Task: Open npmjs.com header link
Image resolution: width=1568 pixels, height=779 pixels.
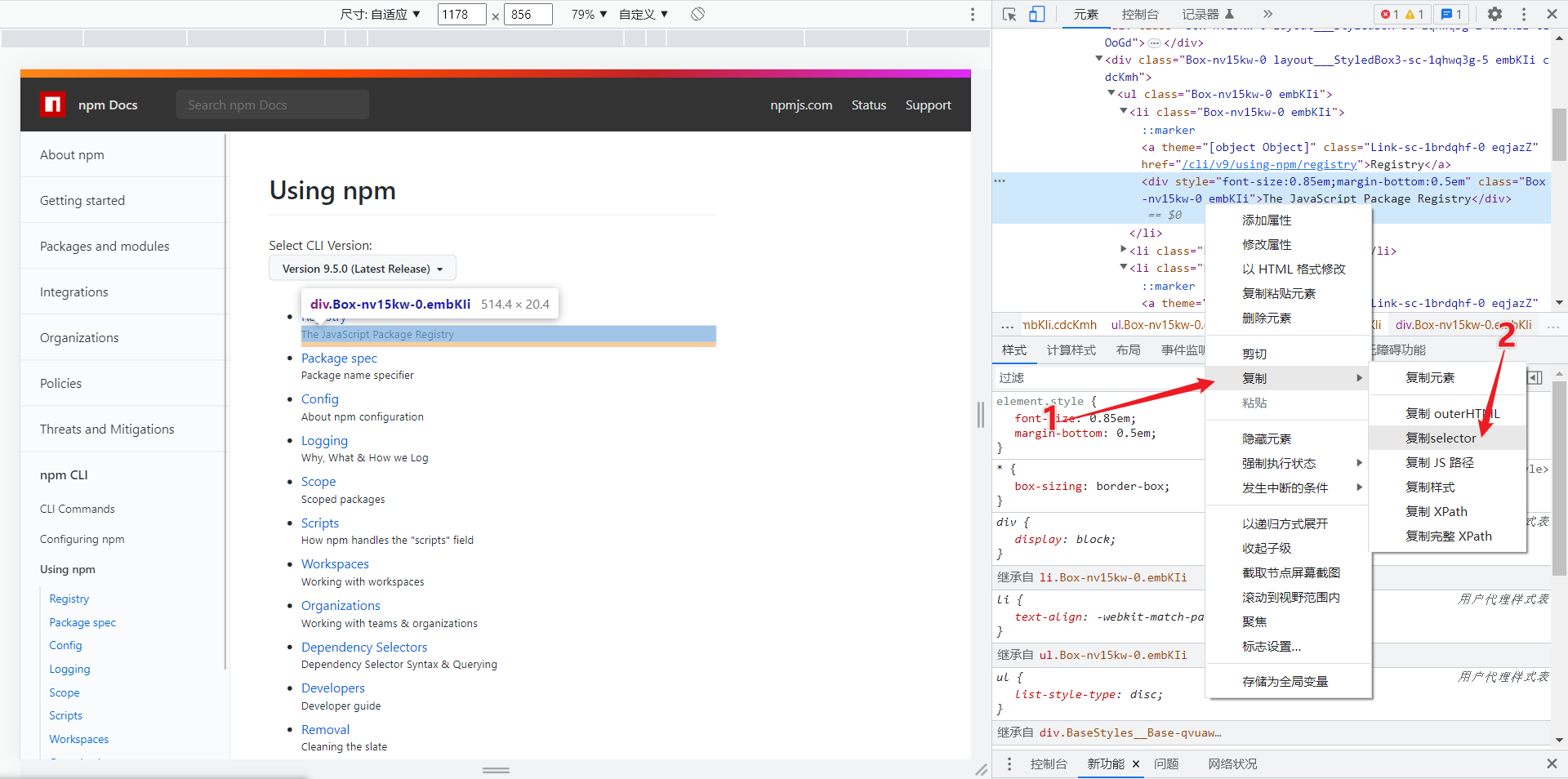Action: click(x=801, y=105)
